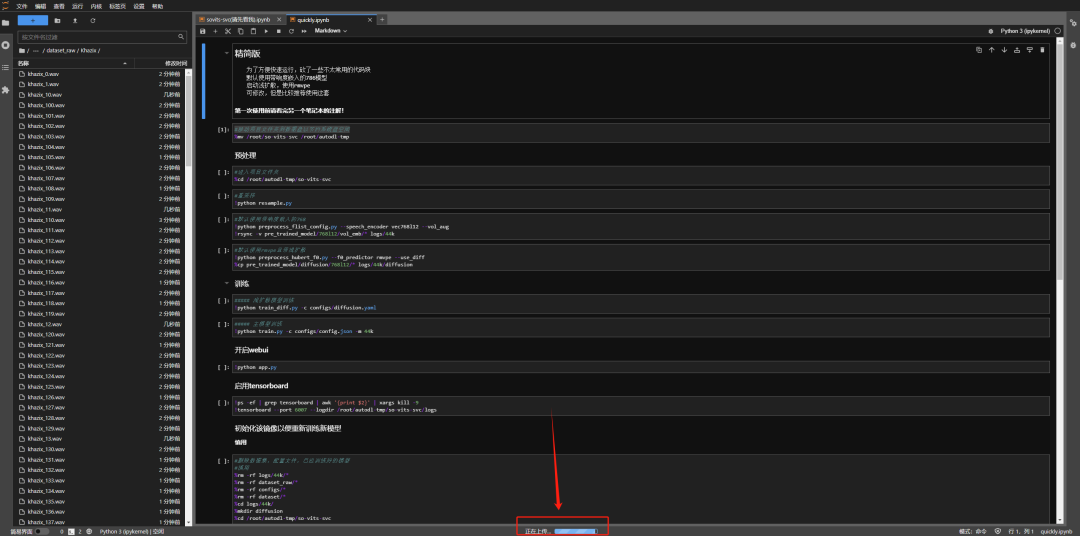Image resolution: width=1080 pixels, height=536 pixels.
Task: Open the 文件 menu
Action: pos(21,6)
